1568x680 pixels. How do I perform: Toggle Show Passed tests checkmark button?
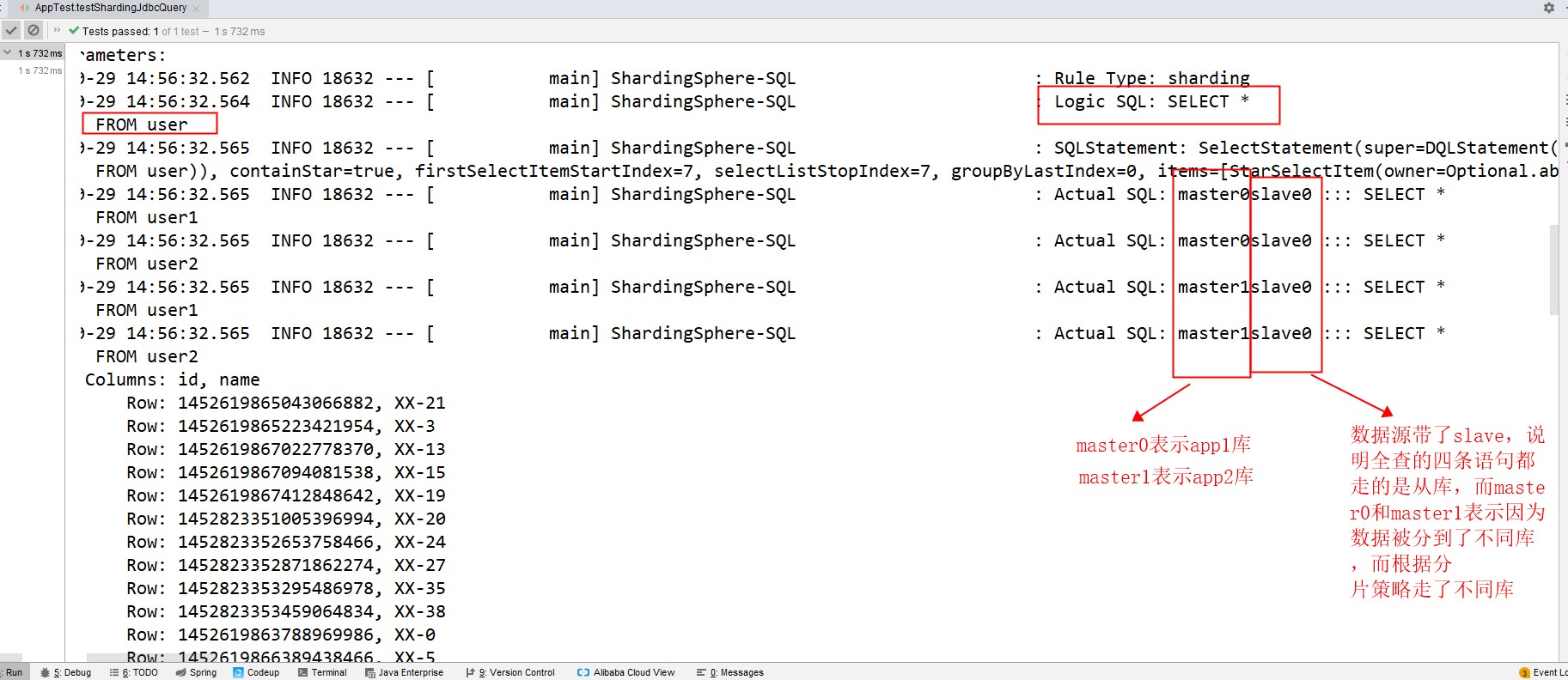11,30
